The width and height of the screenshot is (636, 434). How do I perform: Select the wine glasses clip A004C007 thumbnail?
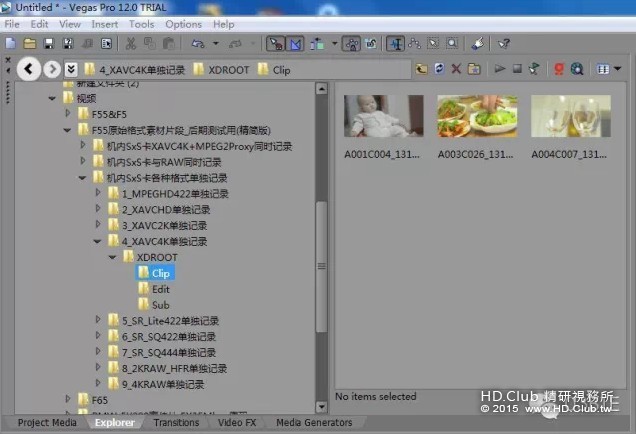coord(571,116)
